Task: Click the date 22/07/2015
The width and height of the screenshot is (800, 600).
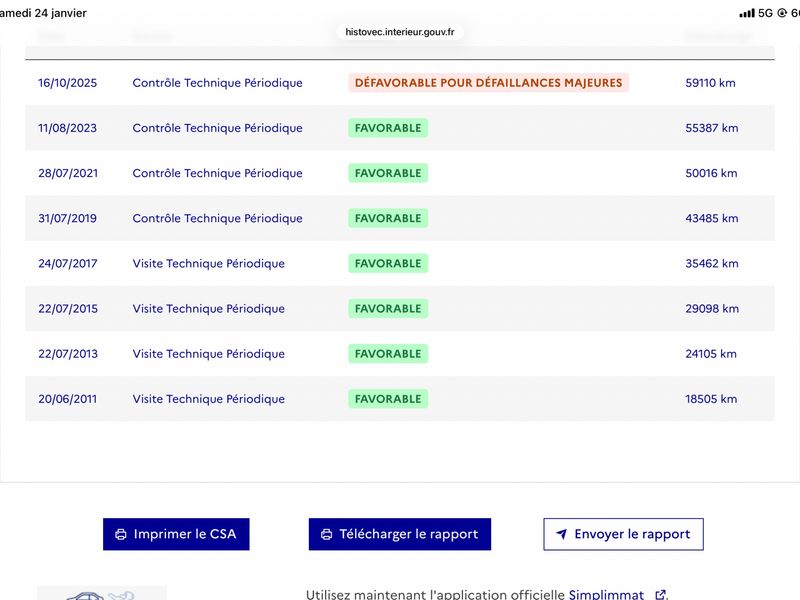Action: coord(68,309)
